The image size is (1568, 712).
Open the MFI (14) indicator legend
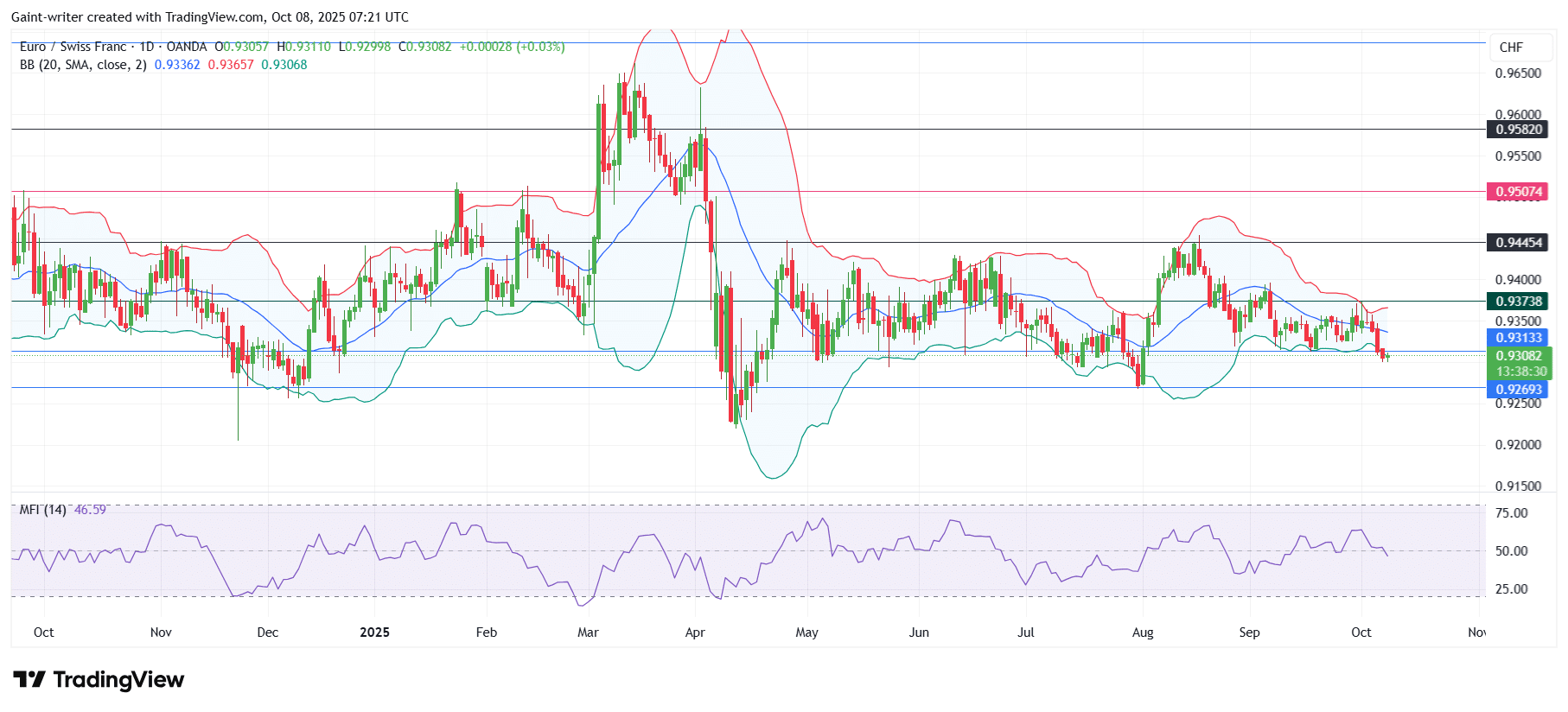42,510
